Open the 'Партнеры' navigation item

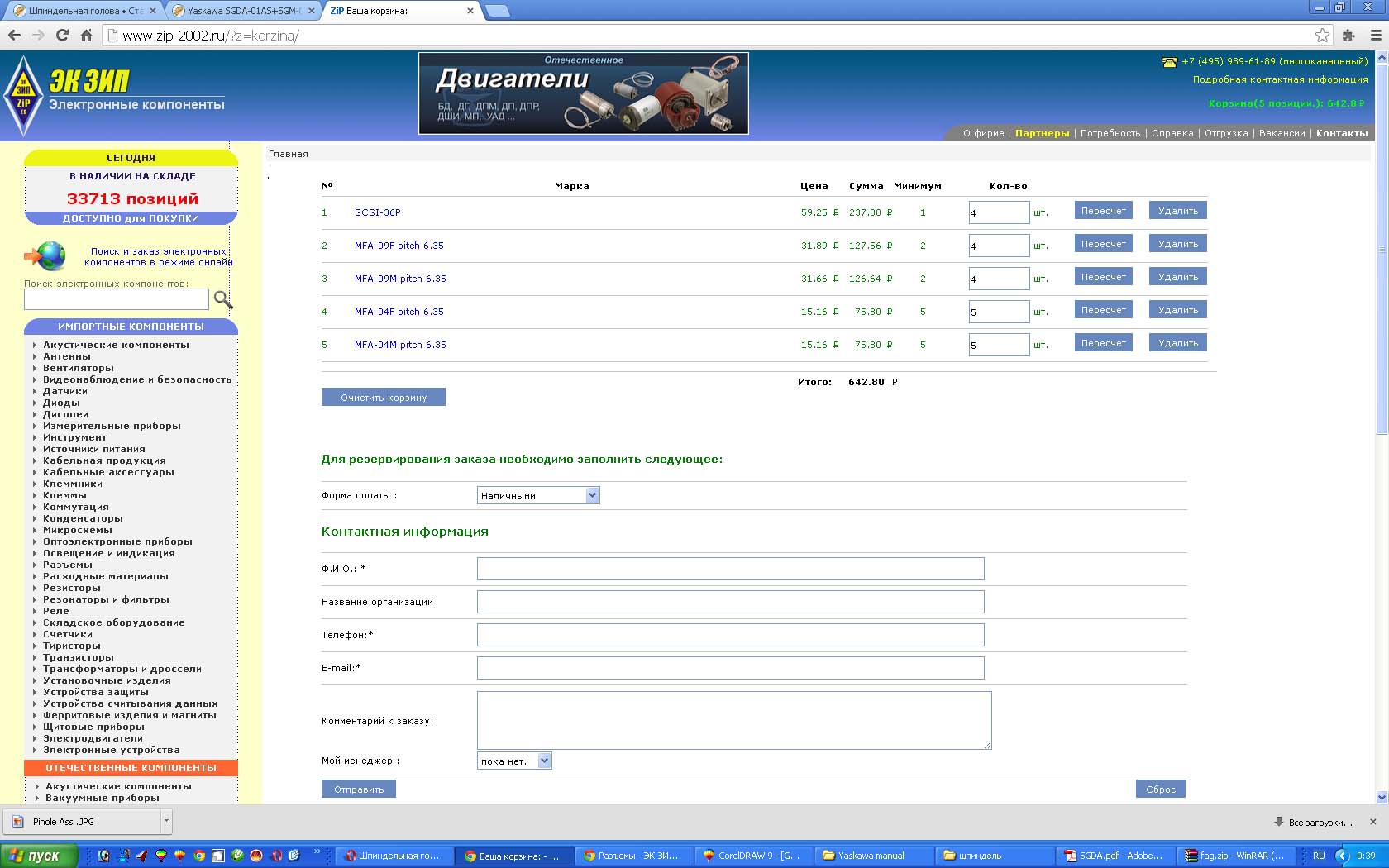click(x=1042, y=133)
